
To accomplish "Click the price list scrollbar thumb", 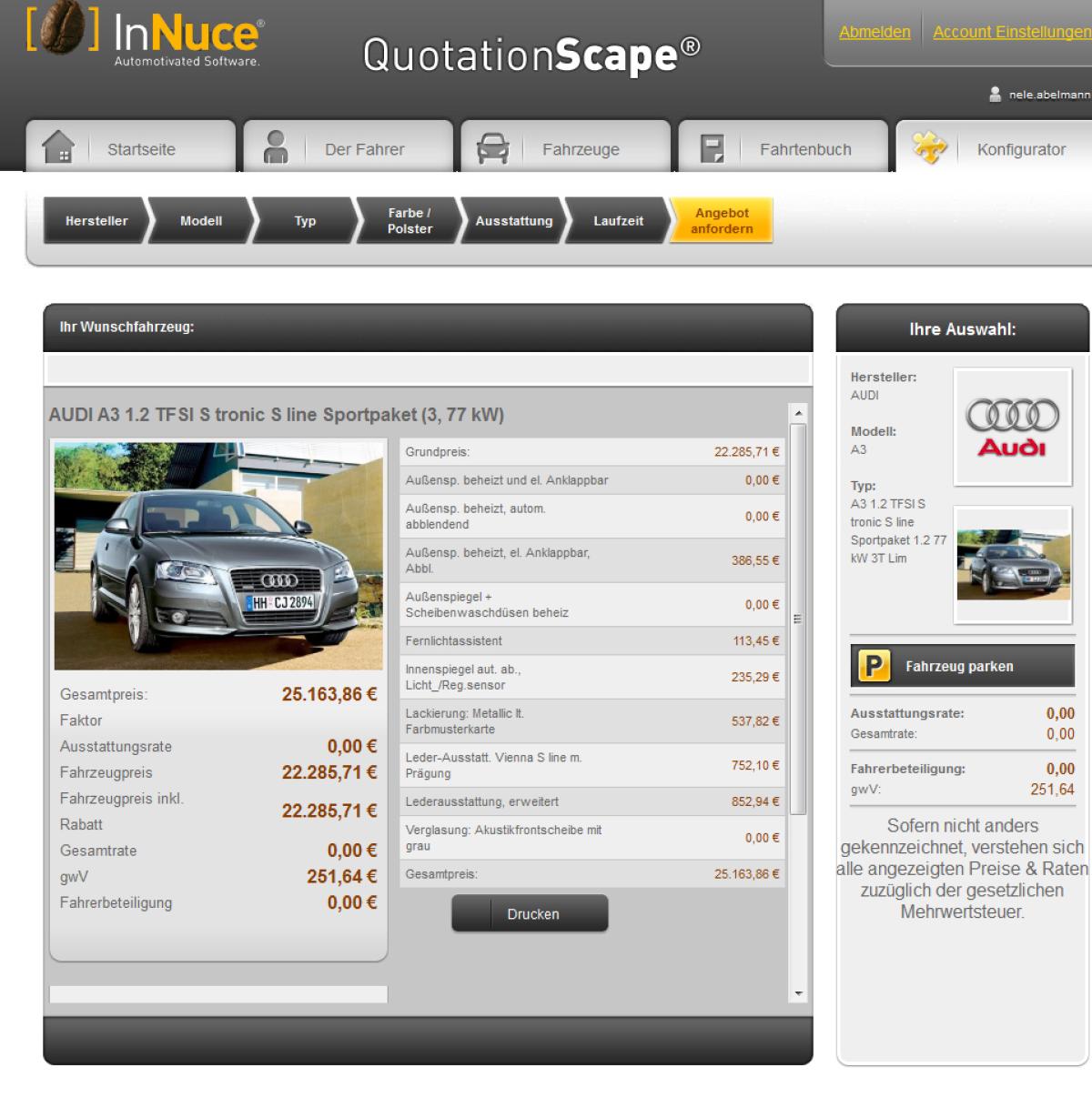I will [798, 619].
